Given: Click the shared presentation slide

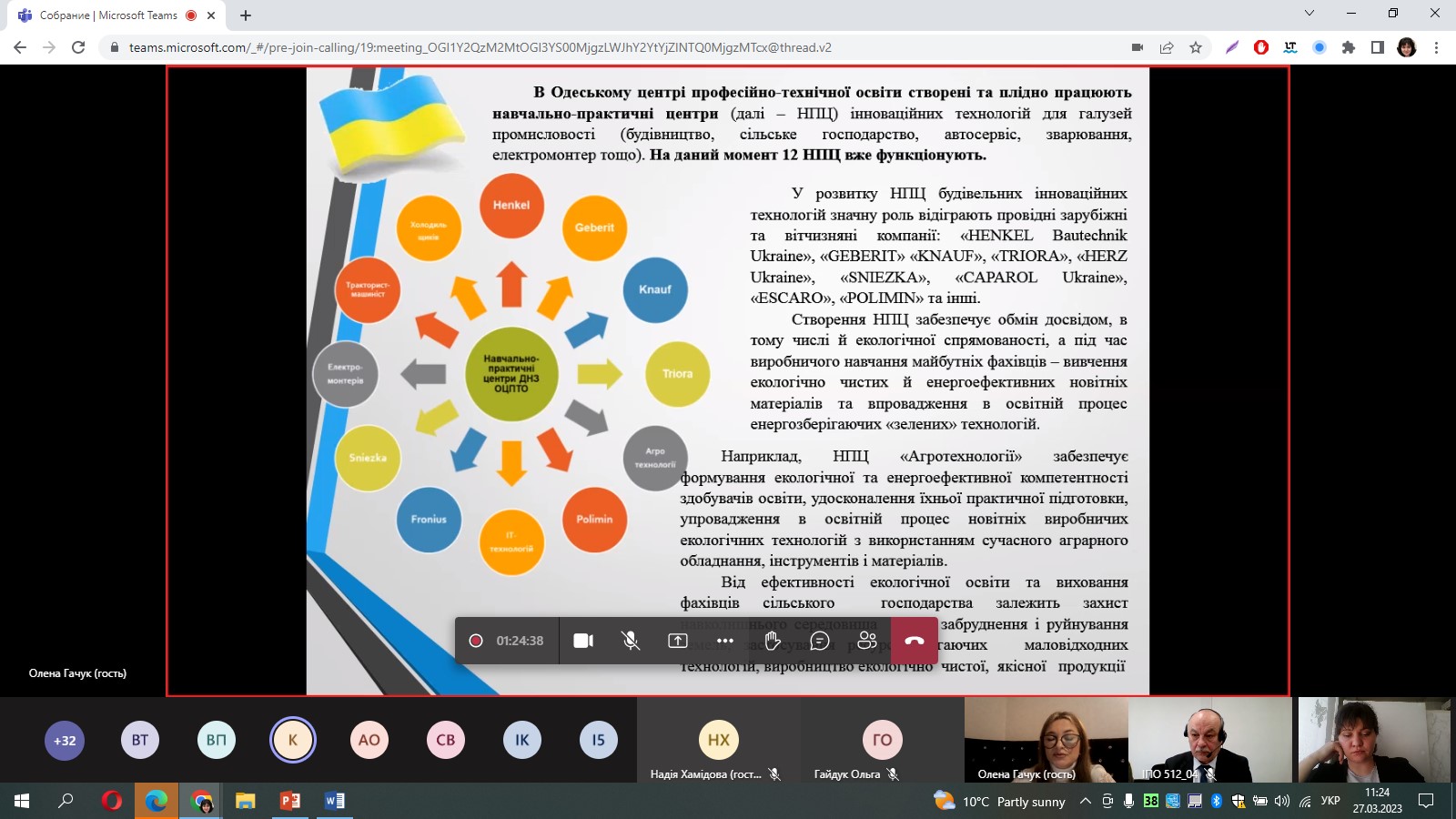Looking at the screenshot, I should pos(728,380).
